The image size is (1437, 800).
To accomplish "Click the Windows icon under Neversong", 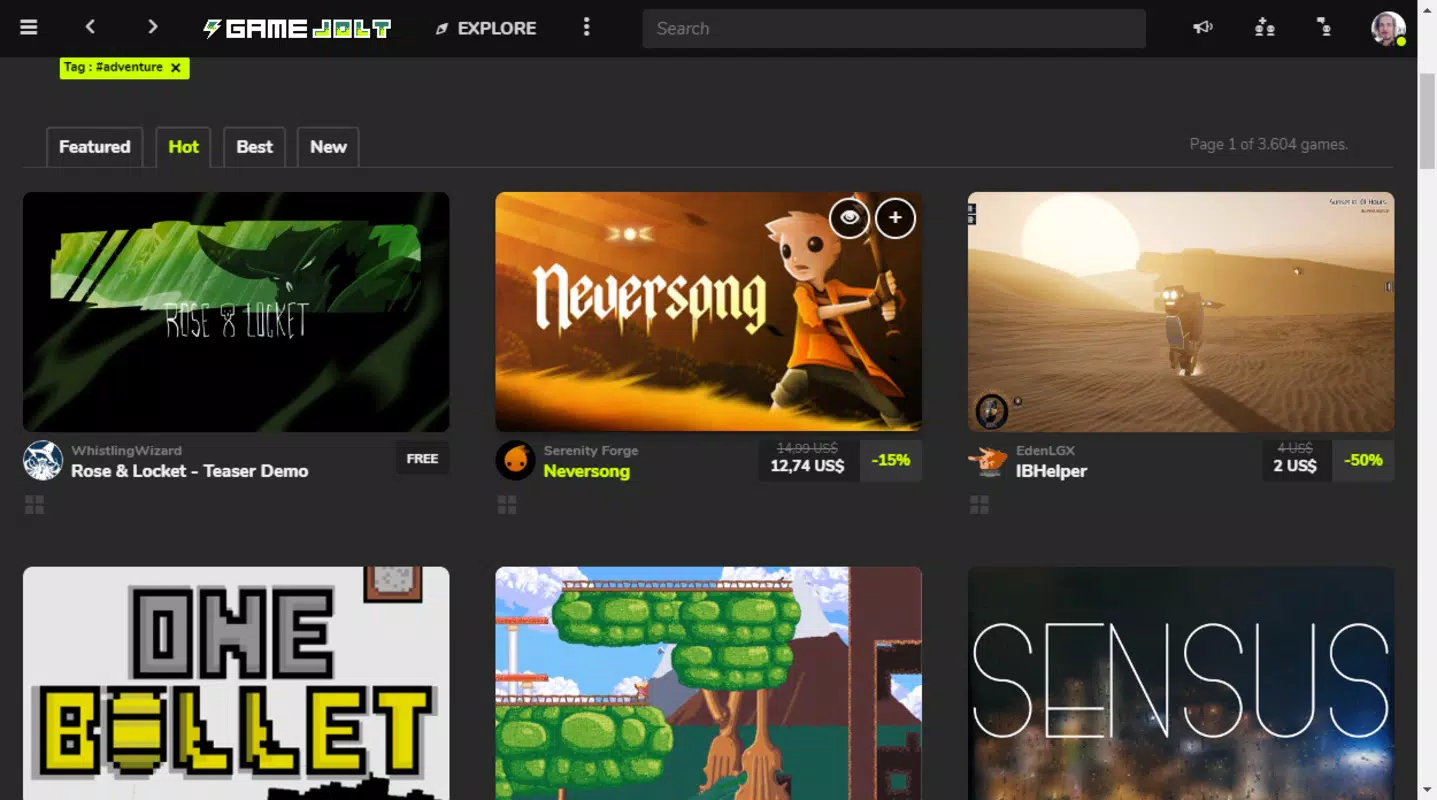I will point(507,505).
